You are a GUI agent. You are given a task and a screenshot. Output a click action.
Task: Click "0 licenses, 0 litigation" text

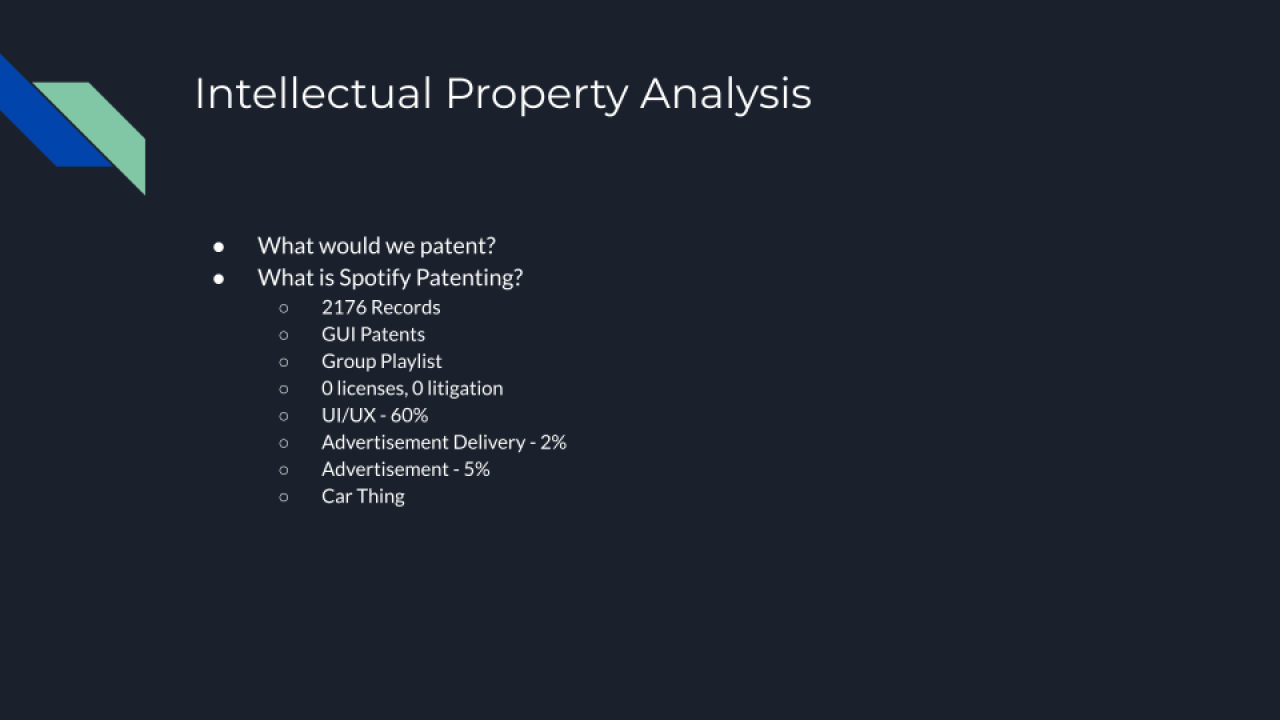(x=412, y=389)
